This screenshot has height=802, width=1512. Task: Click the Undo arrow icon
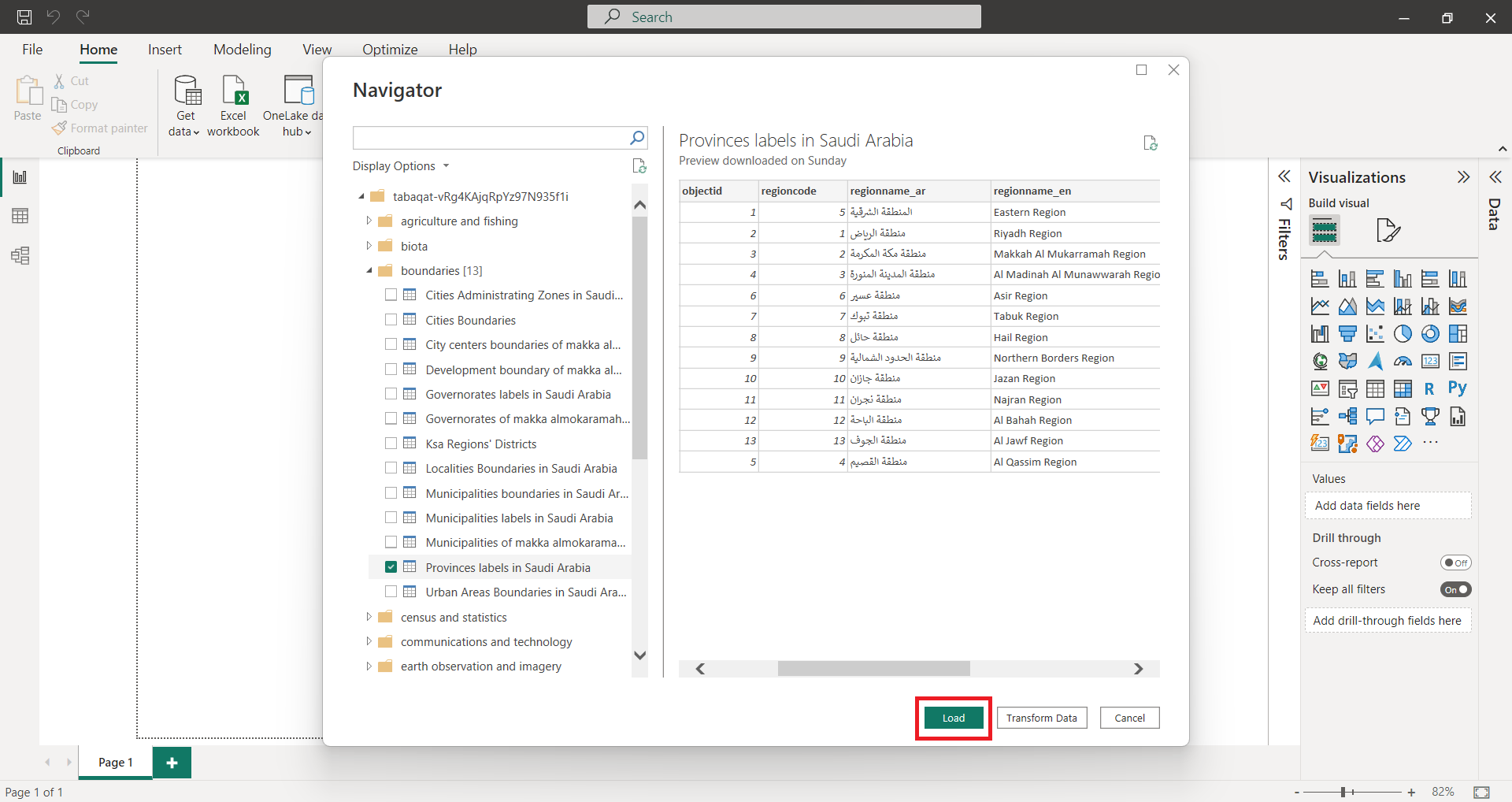point(54,17)
